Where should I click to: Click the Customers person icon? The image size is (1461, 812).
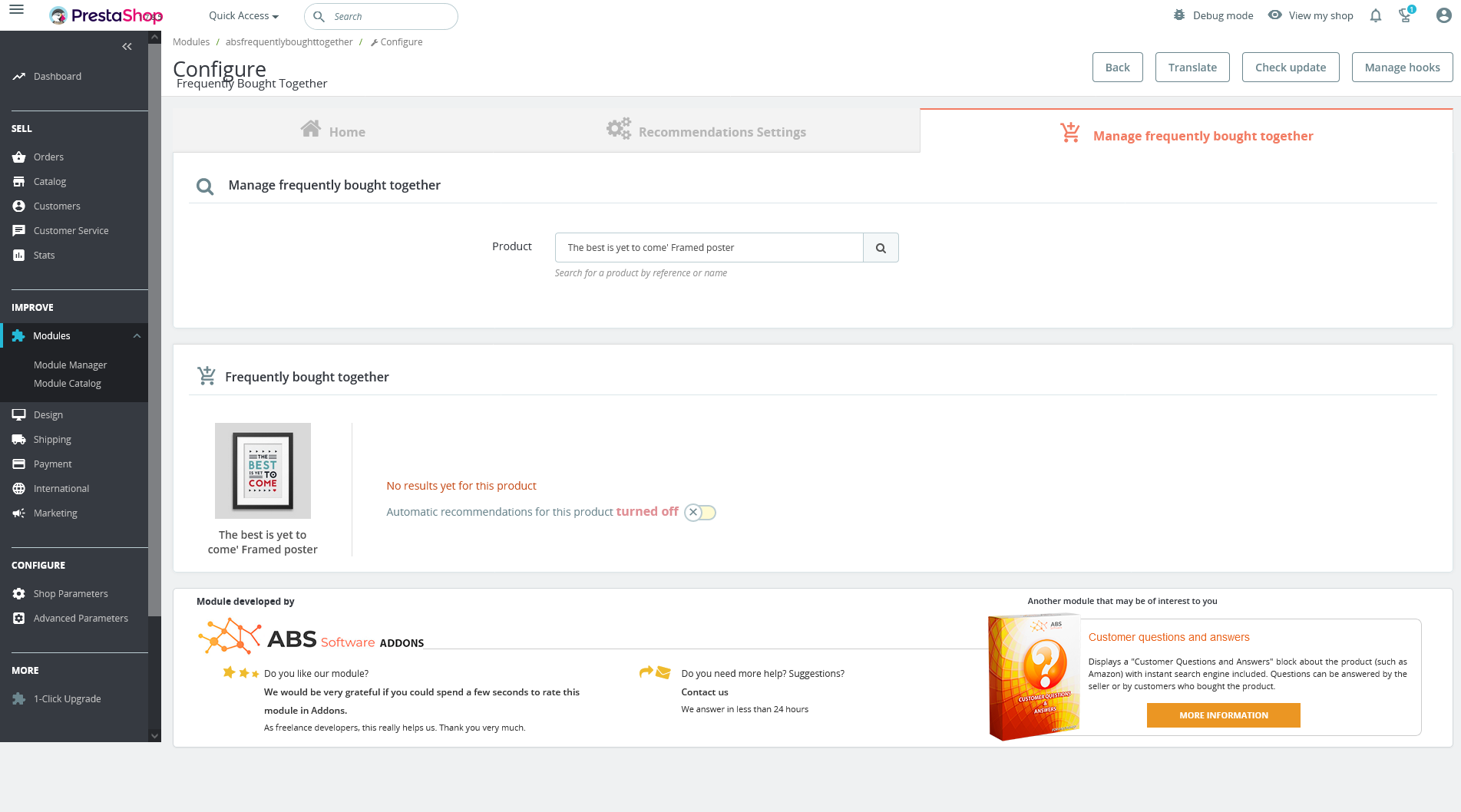(19, 206)
